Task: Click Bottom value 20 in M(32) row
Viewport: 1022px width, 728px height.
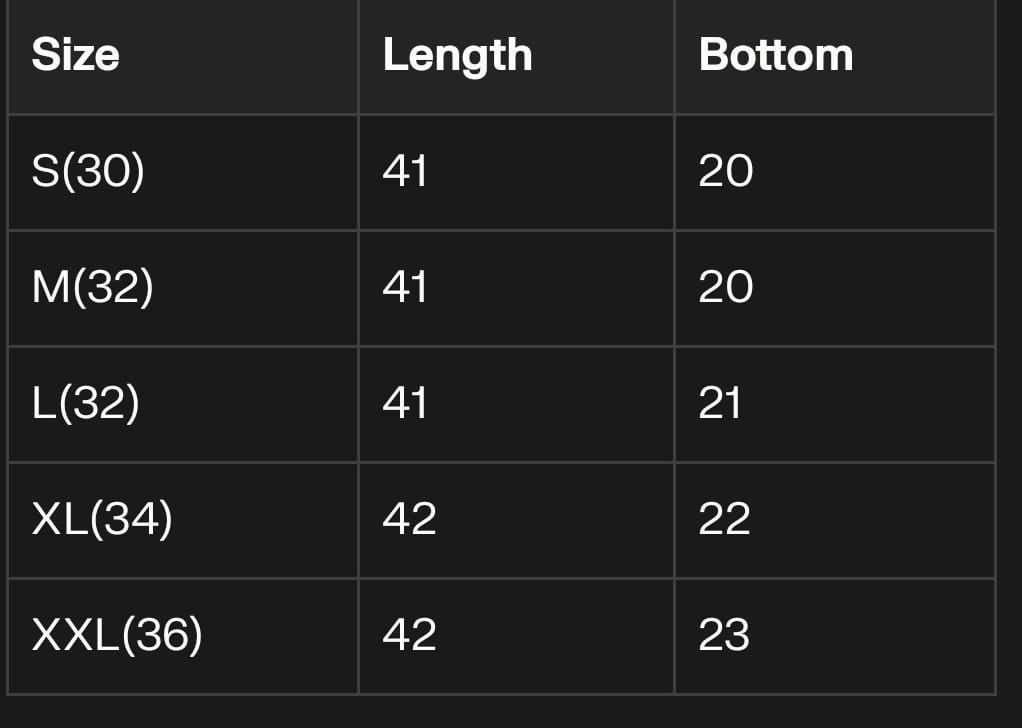Action: pos(726,287)
